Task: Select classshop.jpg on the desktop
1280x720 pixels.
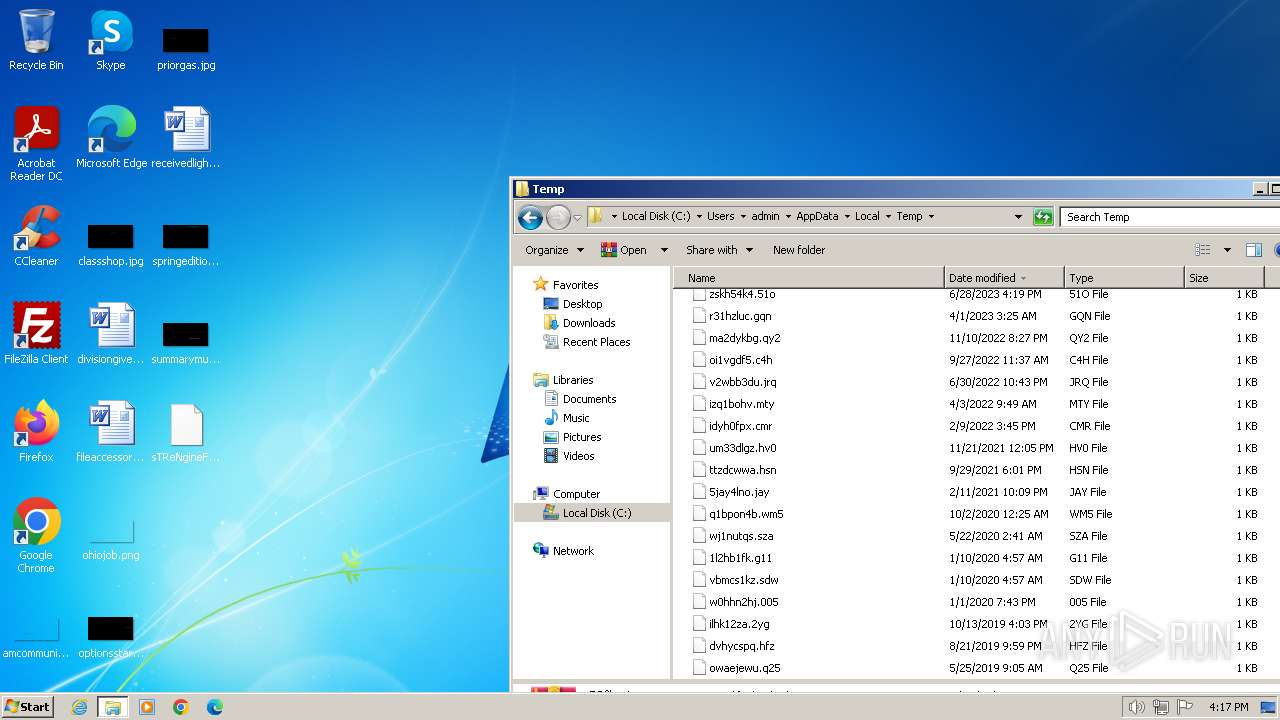Action: [111, 244]
